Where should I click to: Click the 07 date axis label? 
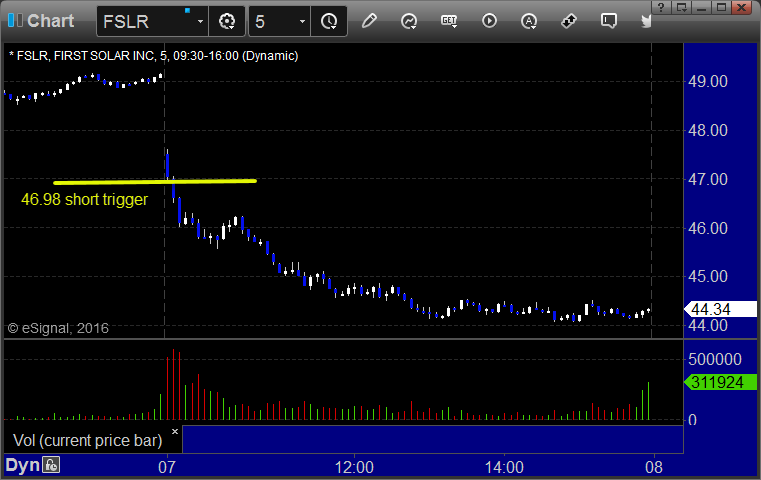[167, 467]
